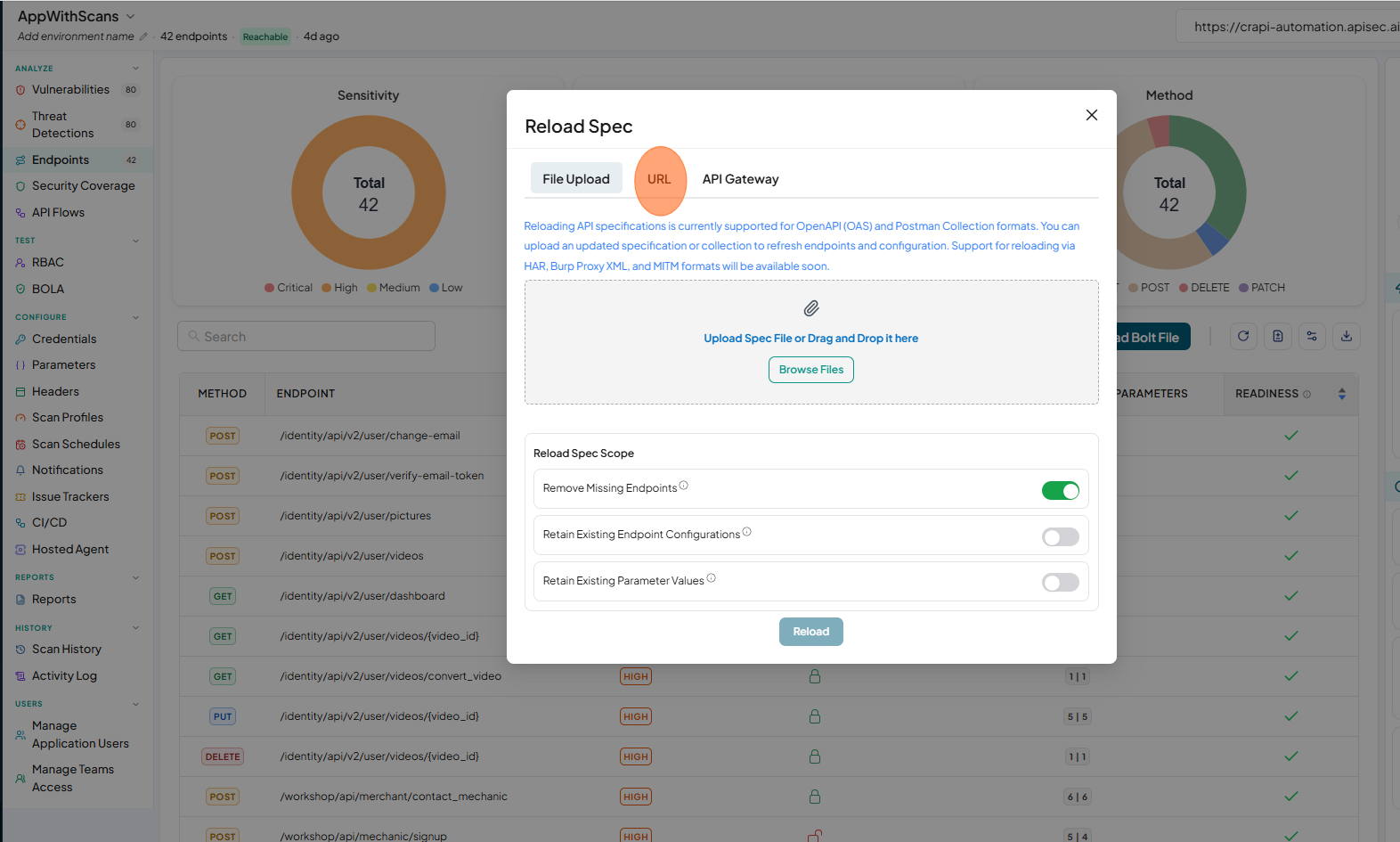Click the Activity Log icon

click(x=20, y=676)
